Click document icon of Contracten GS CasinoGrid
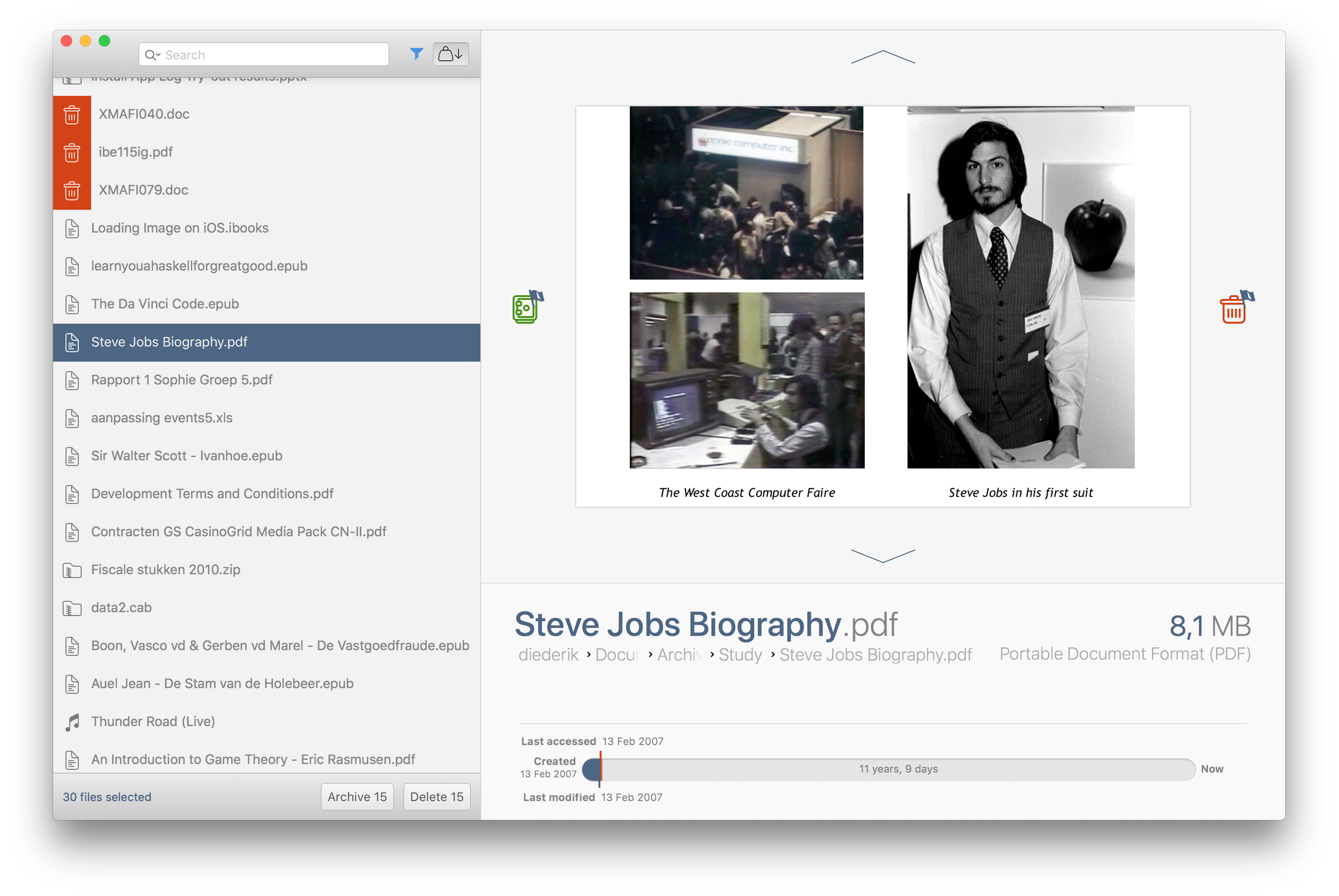1339x896 pixels. click(72, 532)
